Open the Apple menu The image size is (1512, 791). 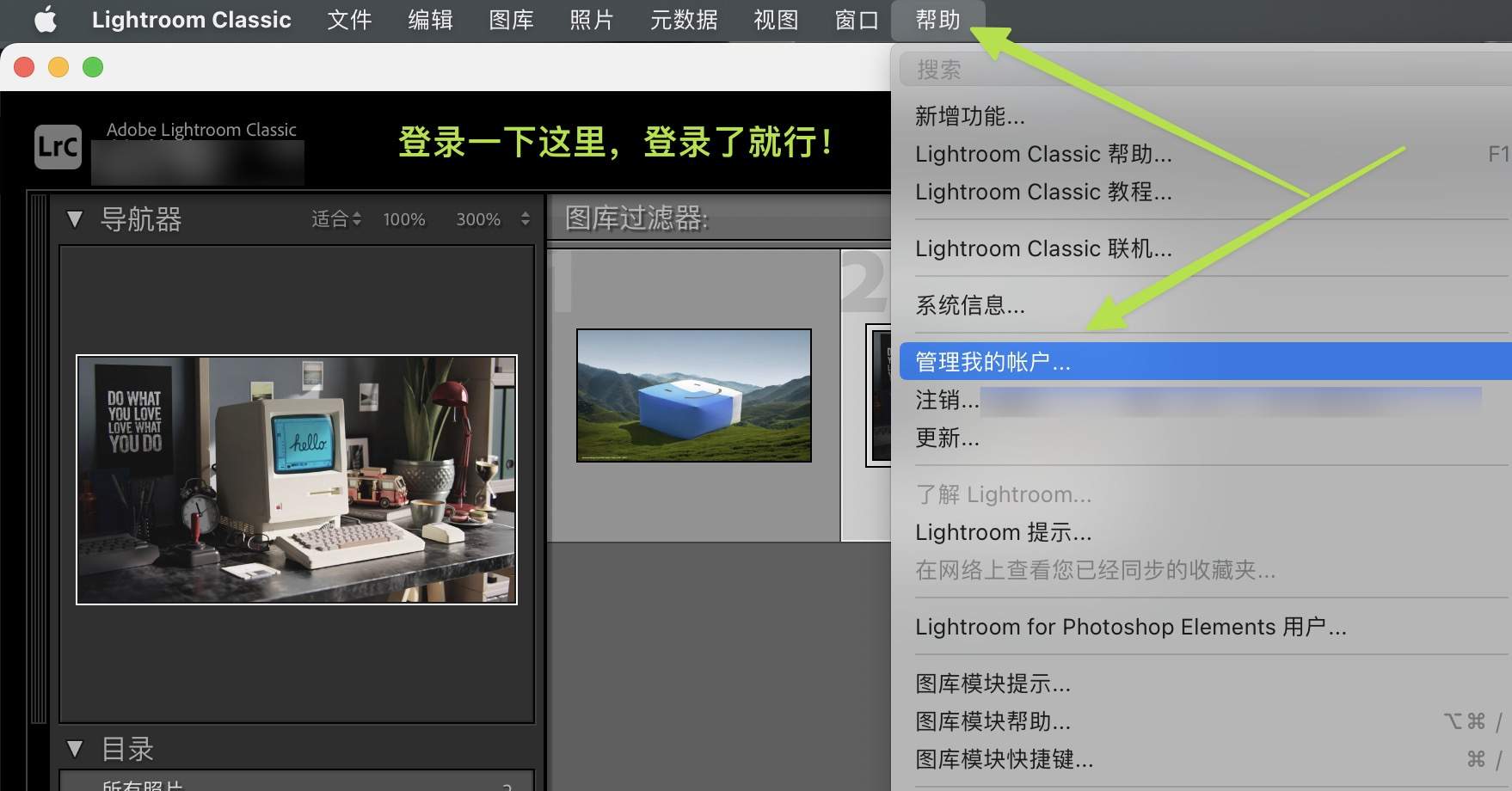point(45,19)
